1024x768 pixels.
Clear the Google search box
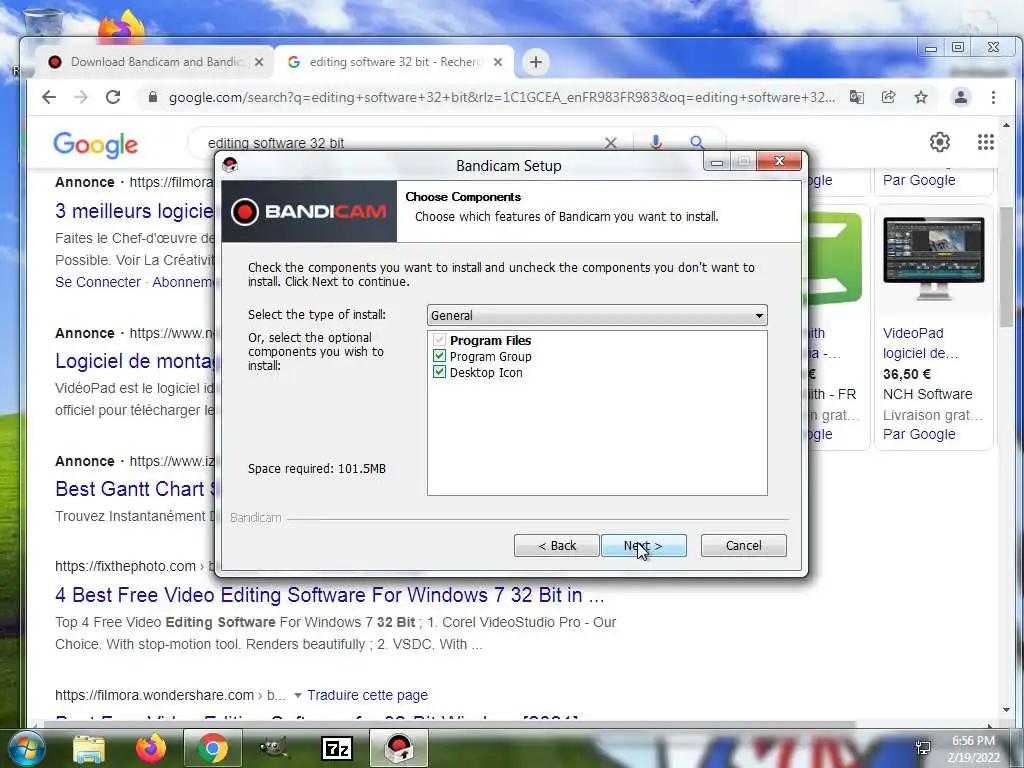click(x=611, y=143)
